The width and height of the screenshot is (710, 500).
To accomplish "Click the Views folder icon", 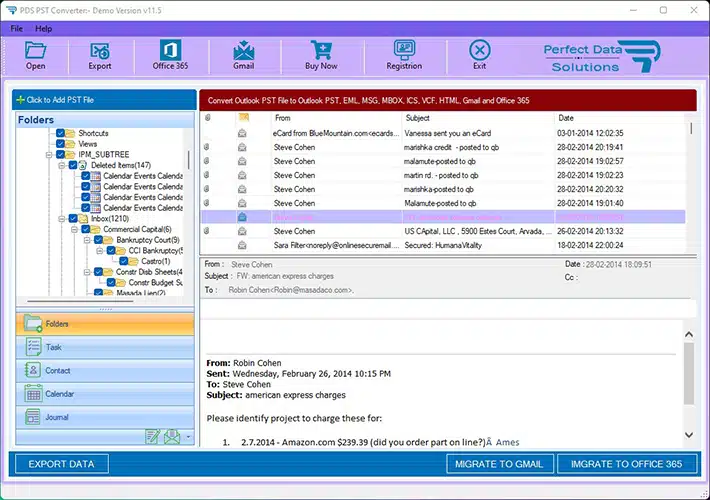I will [x=70, y=144].
